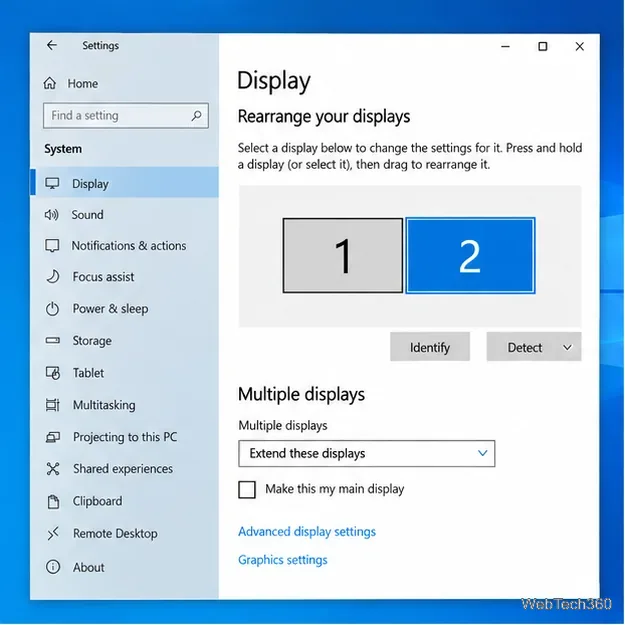Open Clipboard settings
The image size is (625, 625).
pos(97,501)
